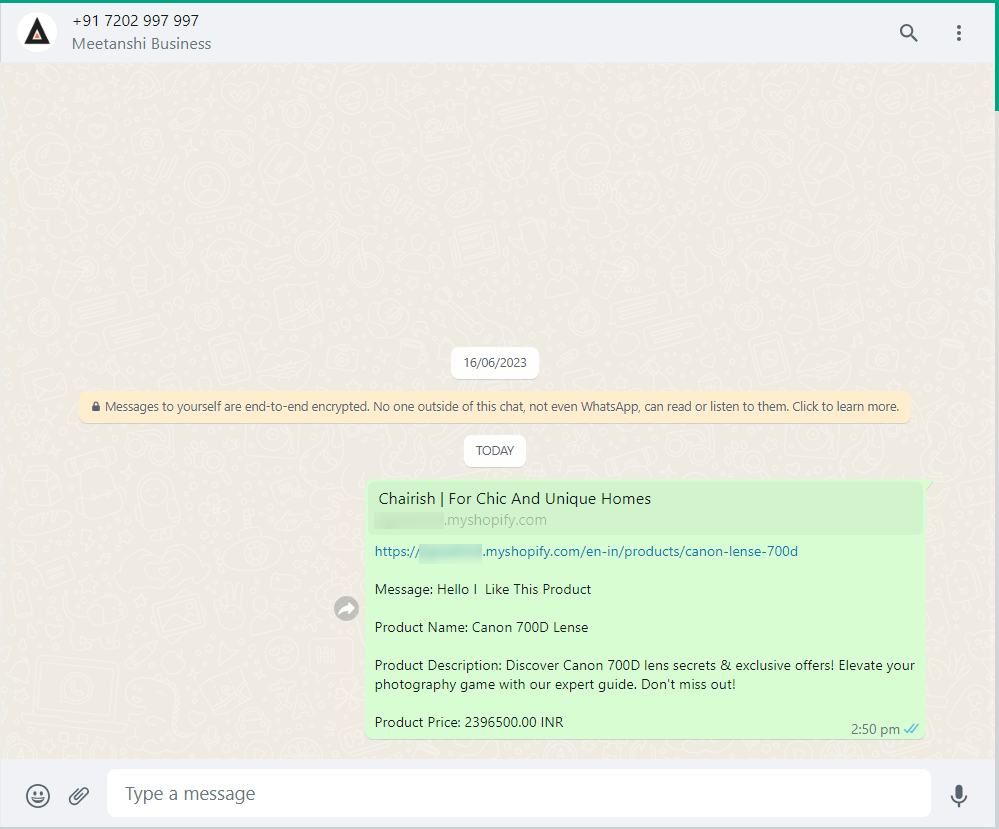Click the end-to-end encryption notice
The height and width of the screenshot is (829, 999).
[x=495, y=407]
